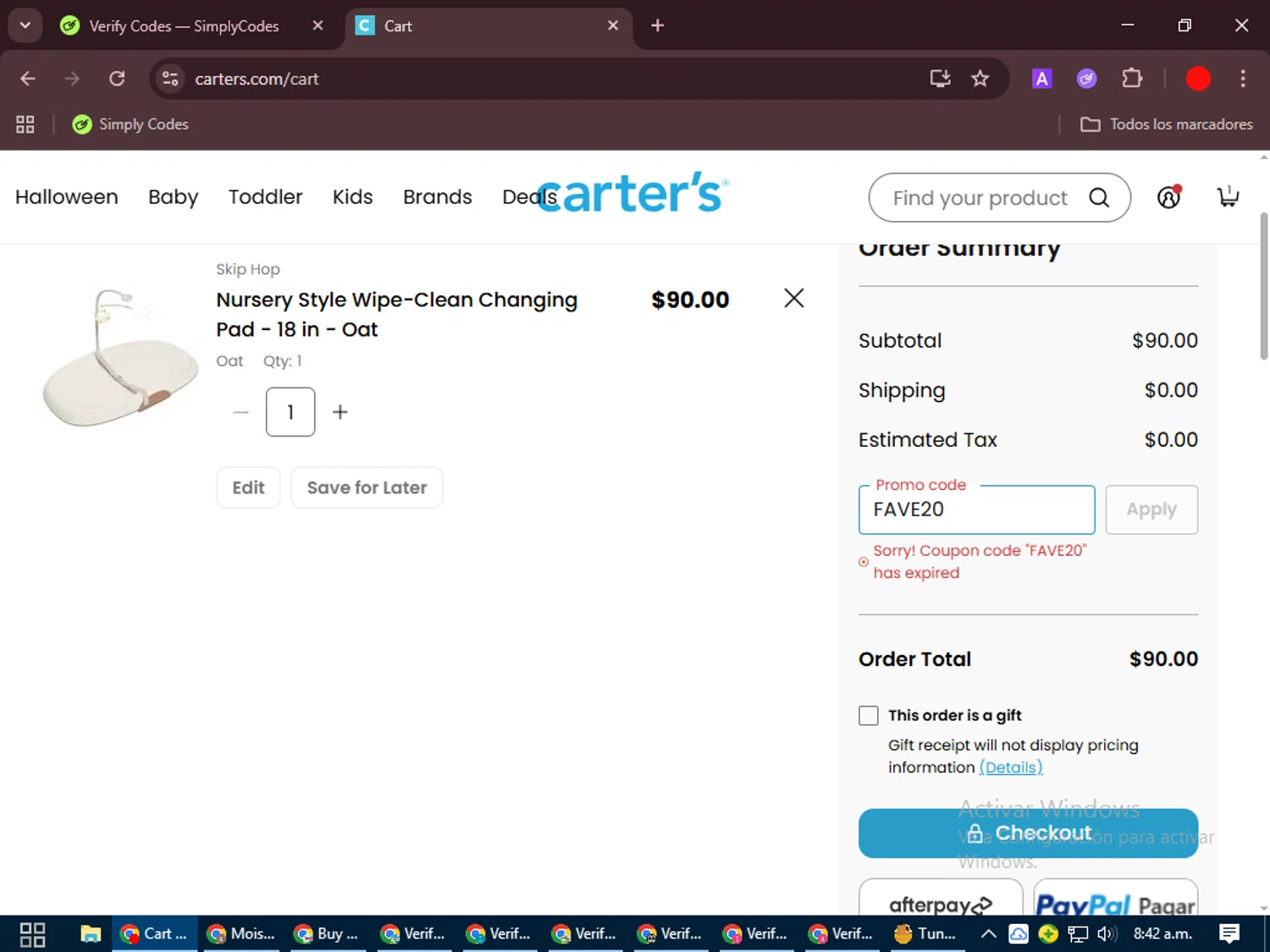The height and width of the screenshot is (952, 1270).
Task: Bookmark this page with star icon
Action: click(x=980, y=79)
